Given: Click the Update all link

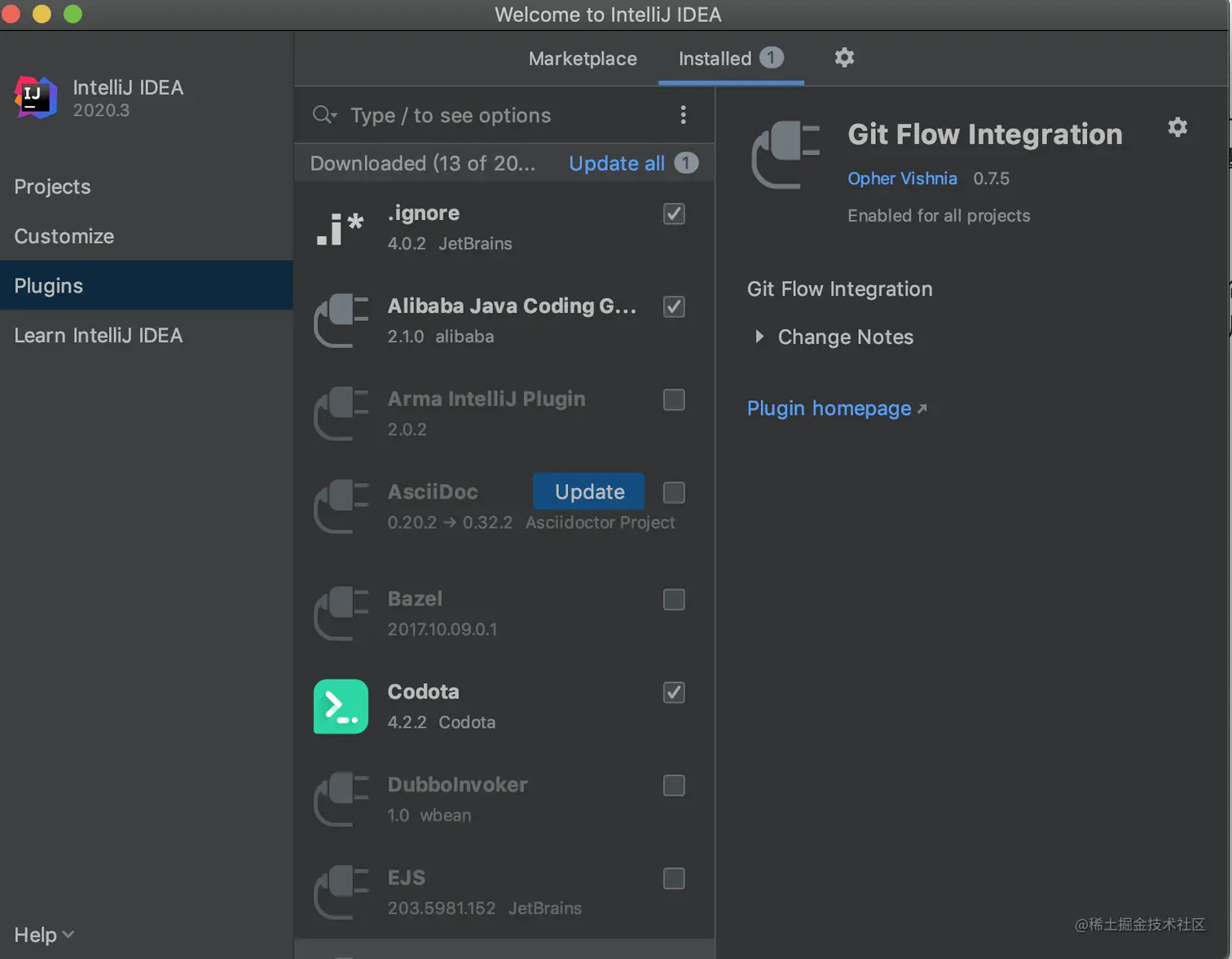Looking at the screenshot, I should click(617, 163).
